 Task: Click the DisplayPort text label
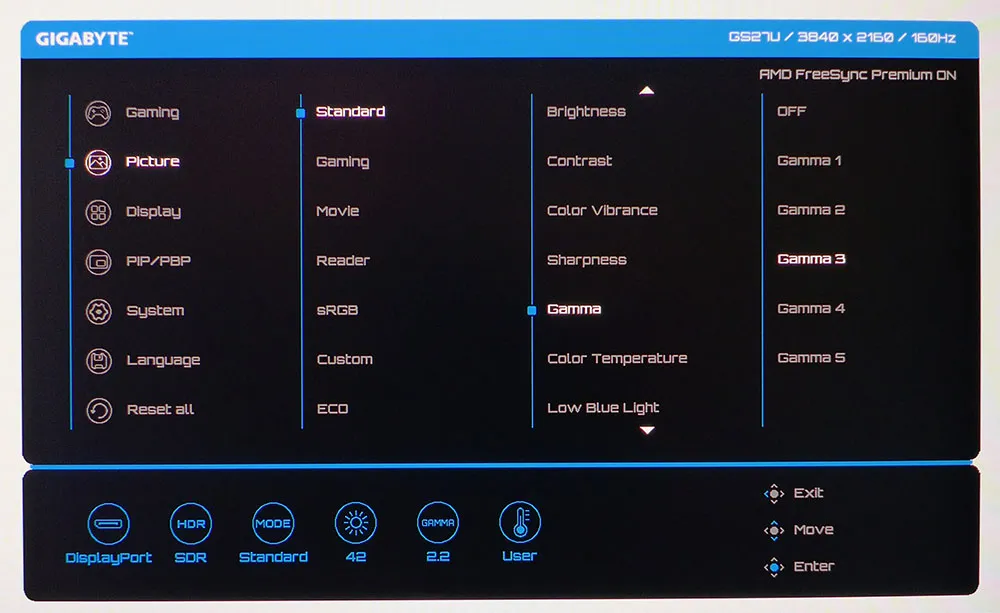tap(108, 558)
